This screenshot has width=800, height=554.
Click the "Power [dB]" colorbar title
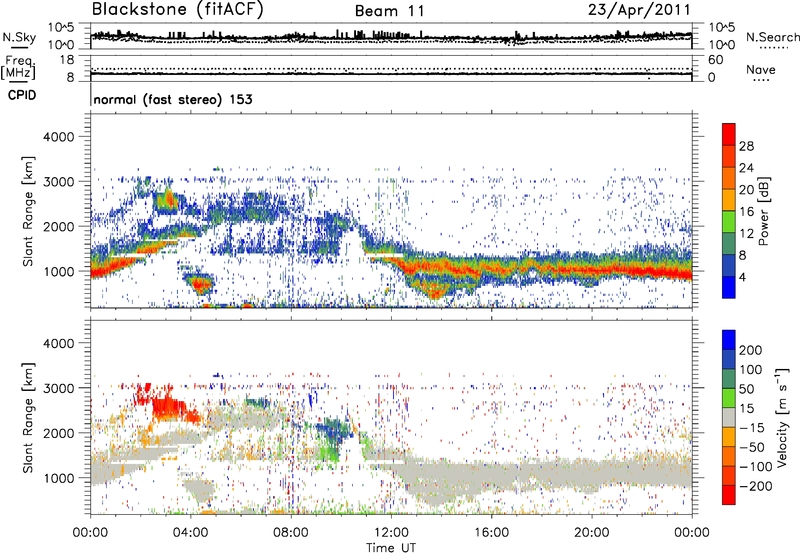[764, 211]
